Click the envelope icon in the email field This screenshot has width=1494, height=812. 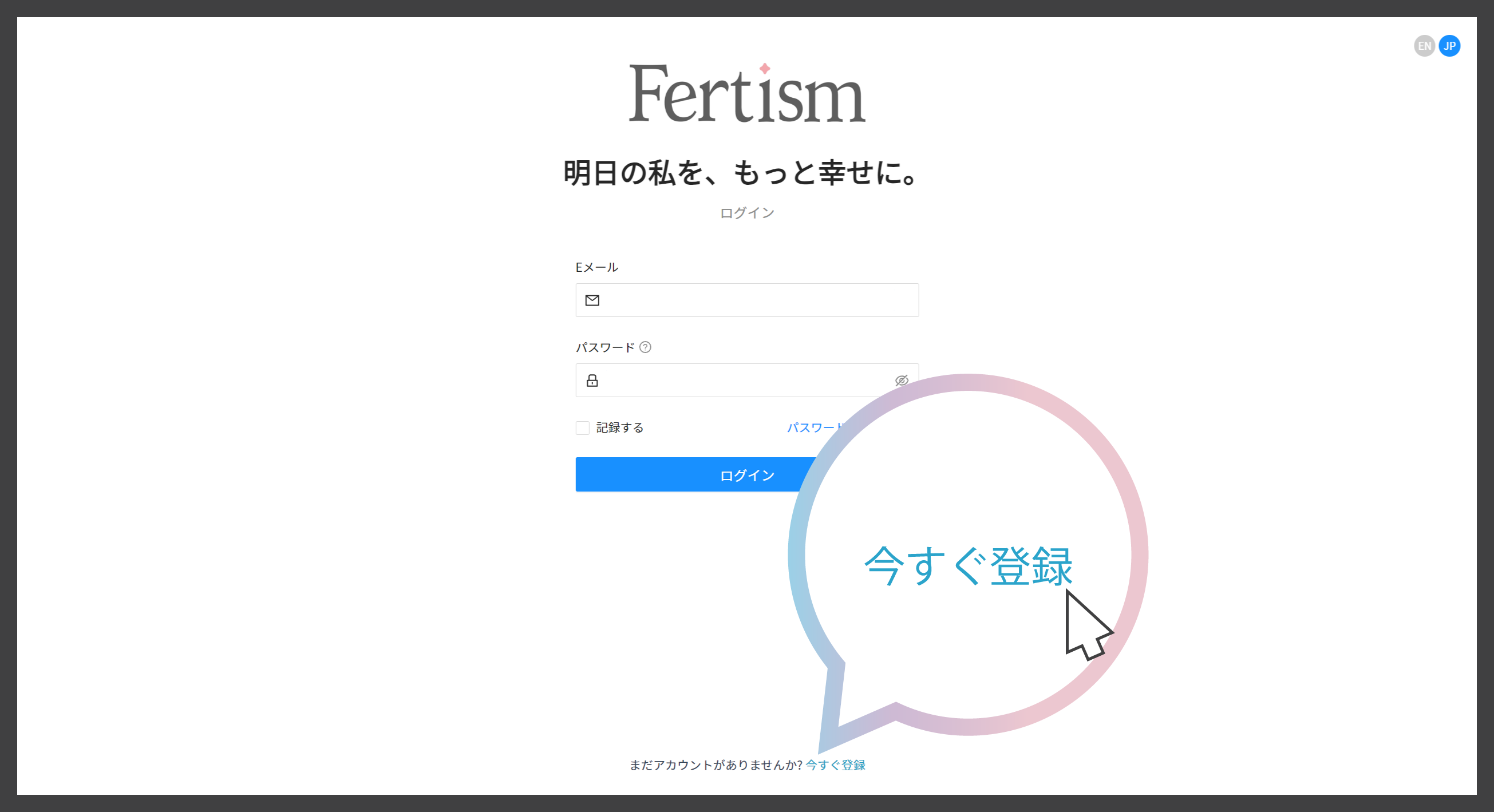[592, 300]
